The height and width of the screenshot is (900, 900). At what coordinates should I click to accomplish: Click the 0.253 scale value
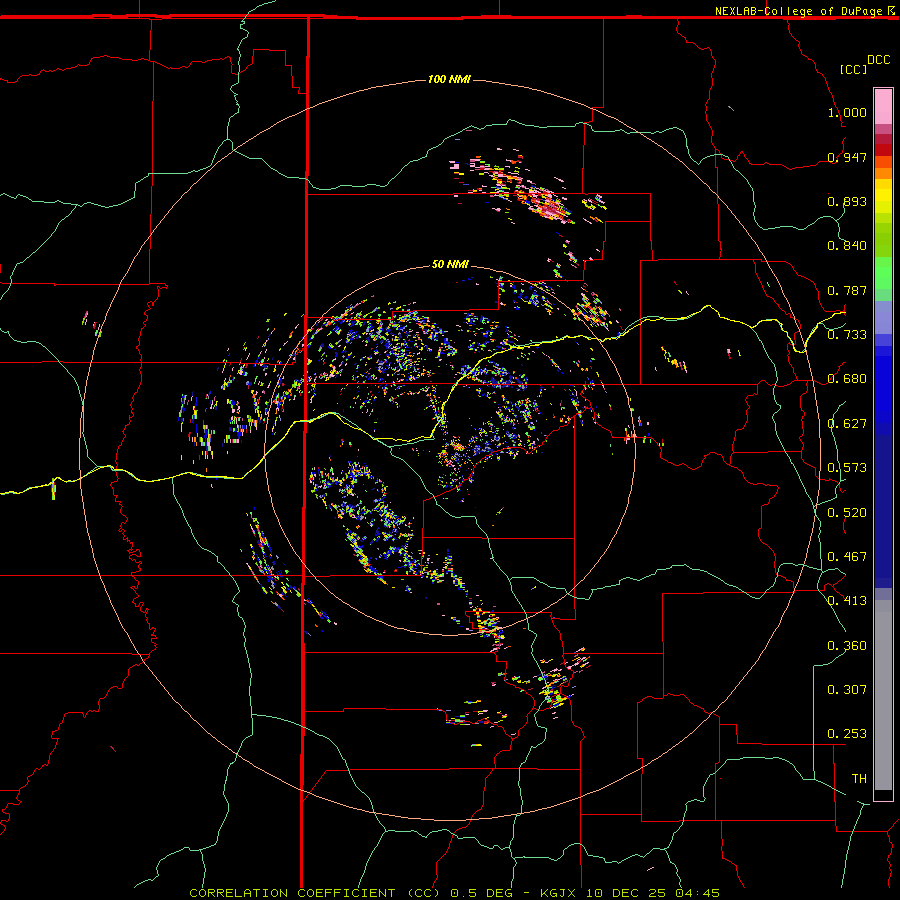[x=847, y=734]
